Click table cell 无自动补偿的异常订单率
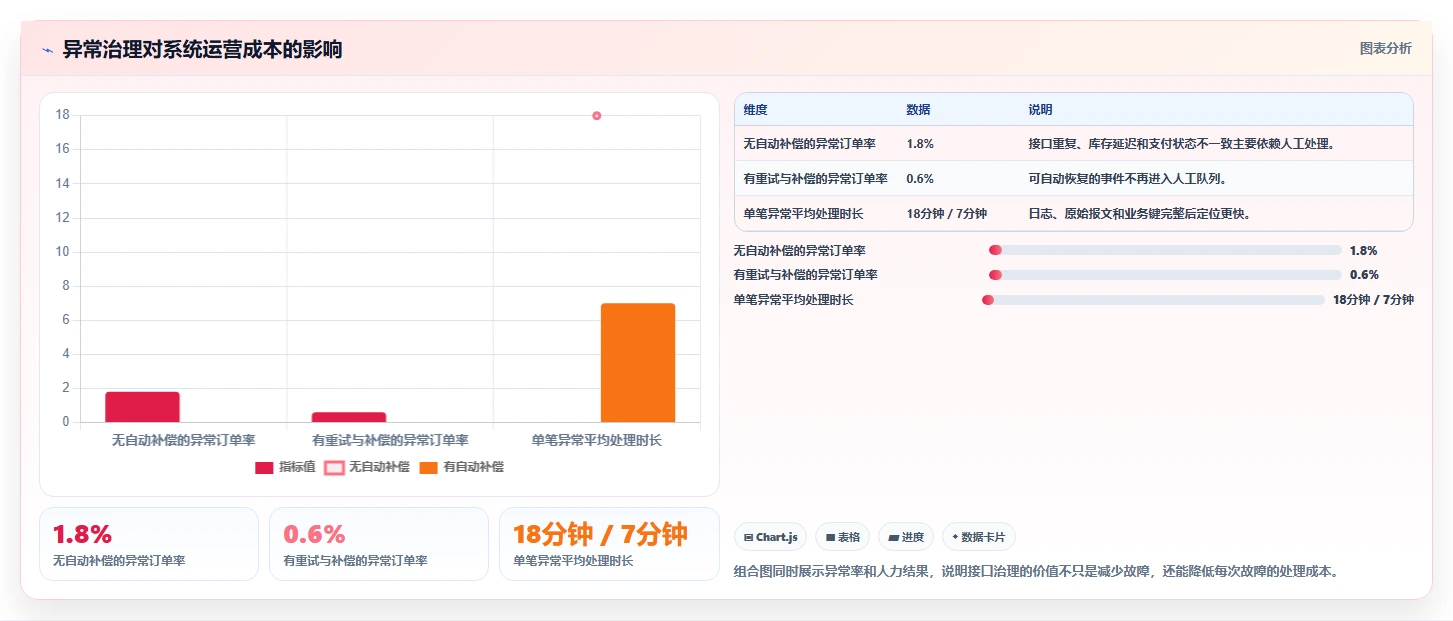 tap(809, 144)
